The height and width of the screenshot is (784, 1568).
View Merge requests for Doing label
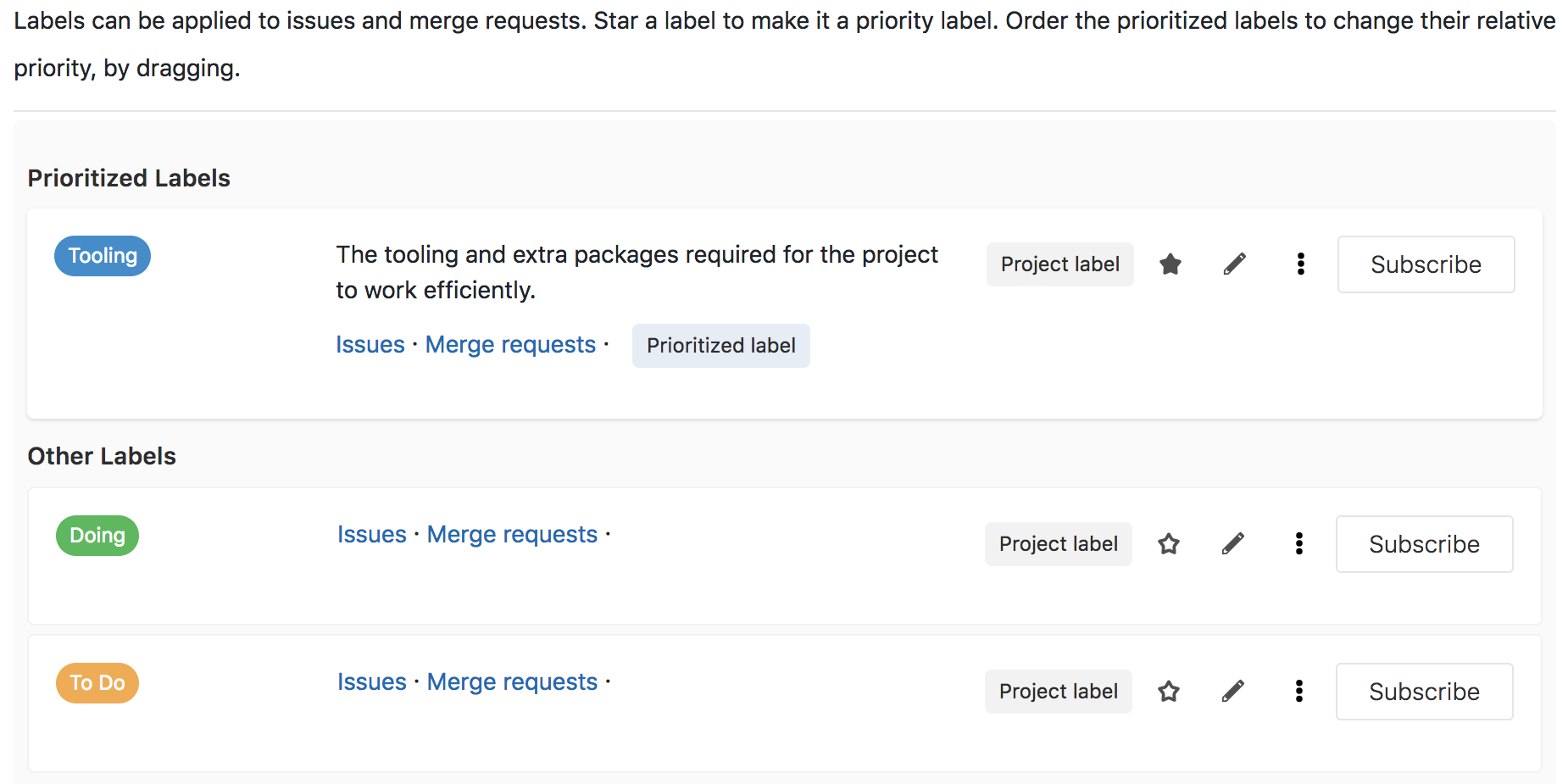click(512, 535)
